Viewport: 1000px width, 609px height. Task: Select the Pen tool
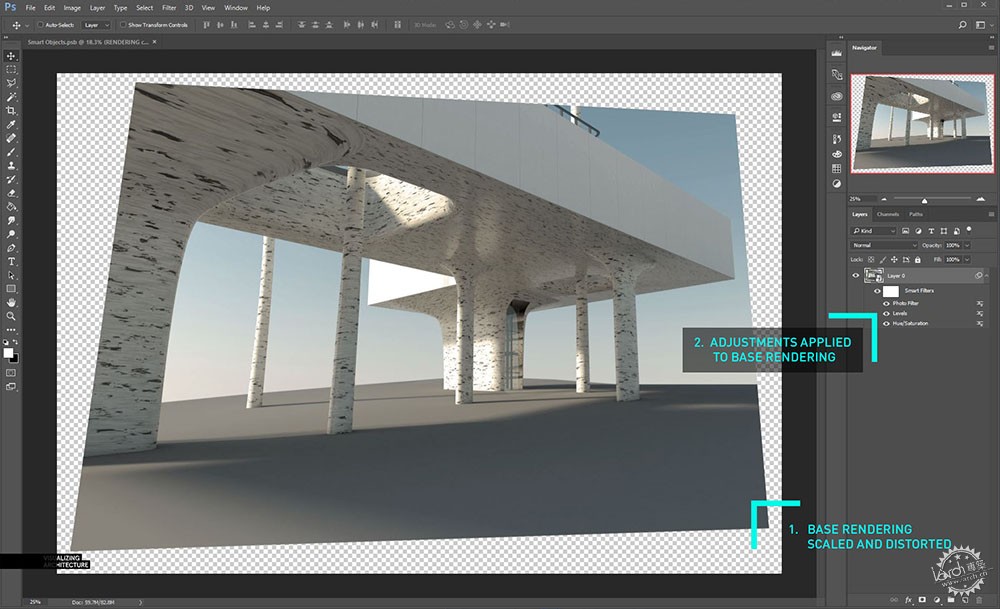[11, 248]
